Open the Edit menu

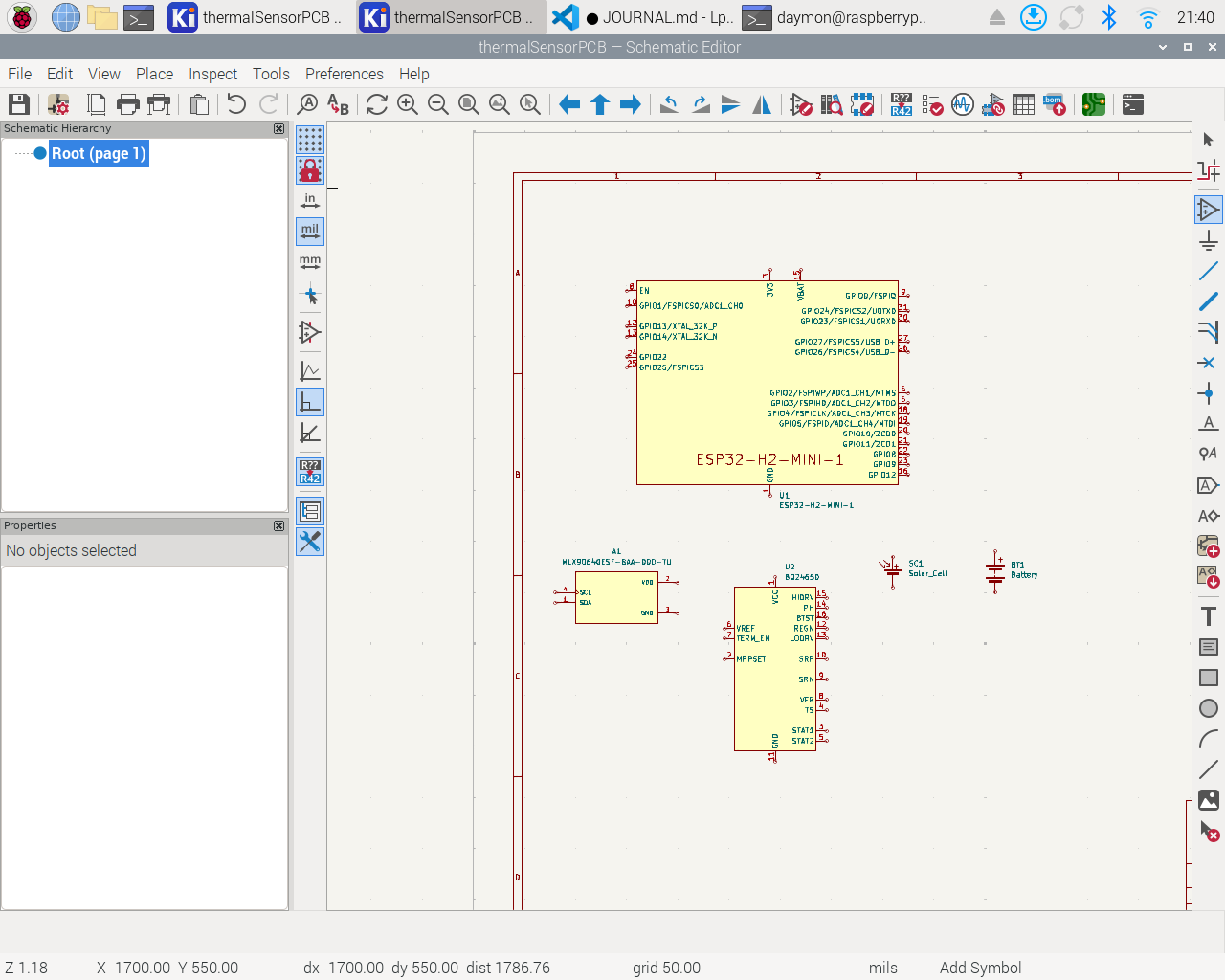click(60, 74)
